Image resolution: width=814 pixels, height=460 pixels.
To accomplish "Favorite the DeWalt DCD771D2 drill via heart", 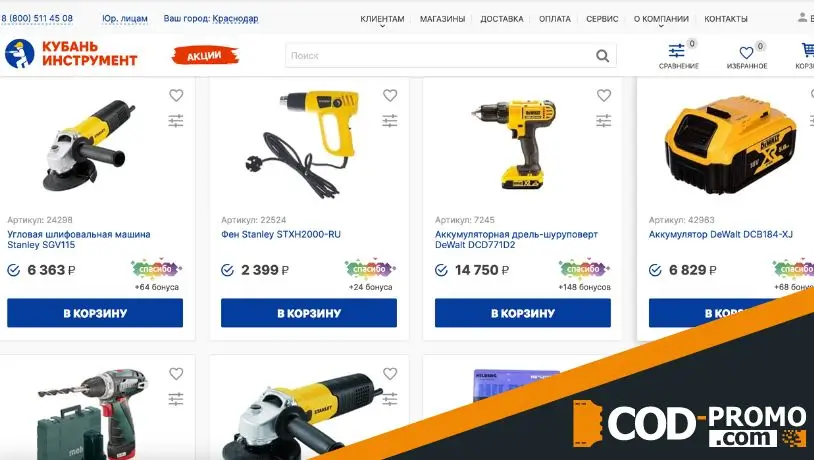I will [604, 96].
